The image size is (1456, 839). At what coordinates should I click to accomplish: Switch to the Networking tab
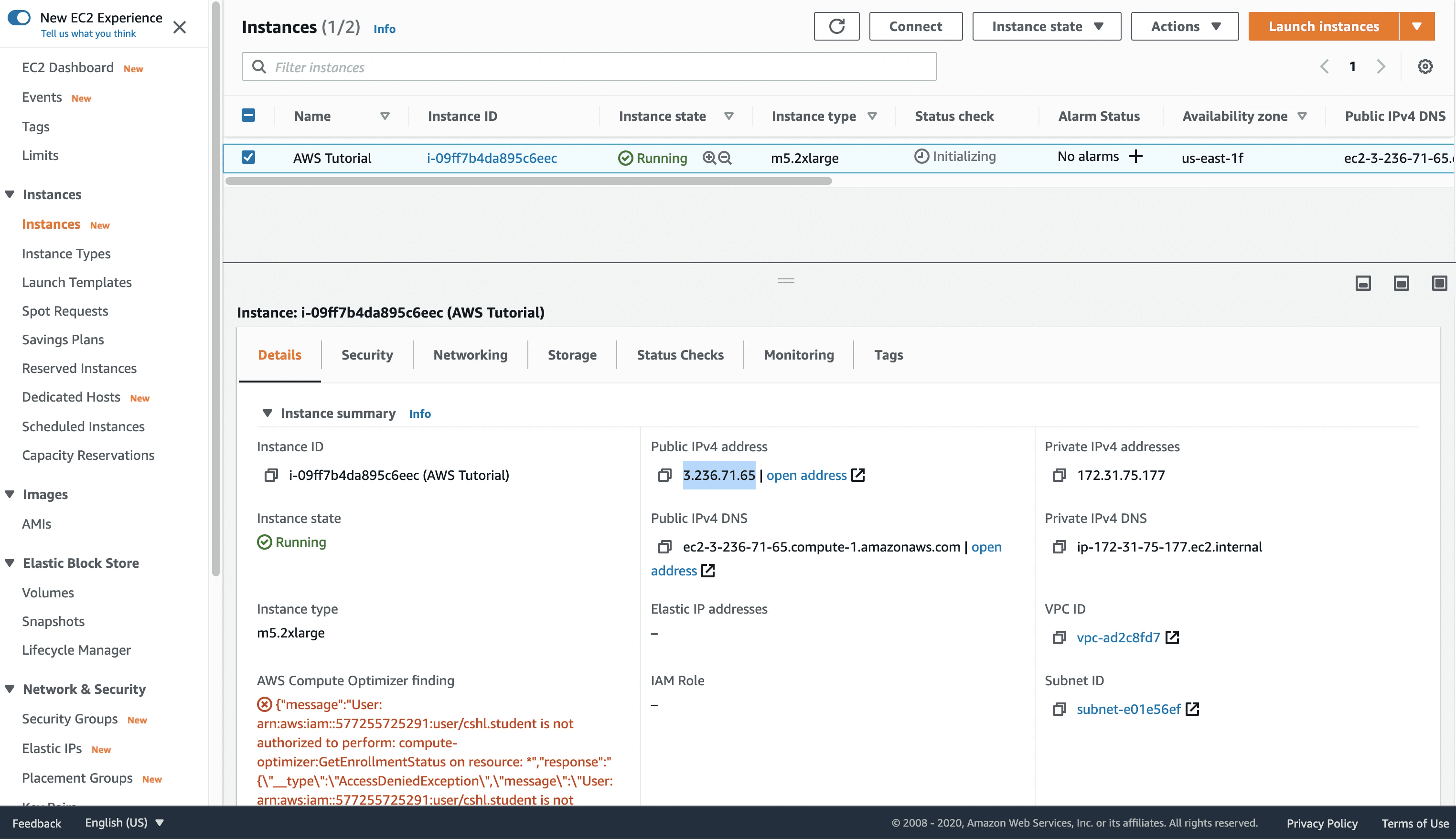pyautogui.click(x=470, y=355)
